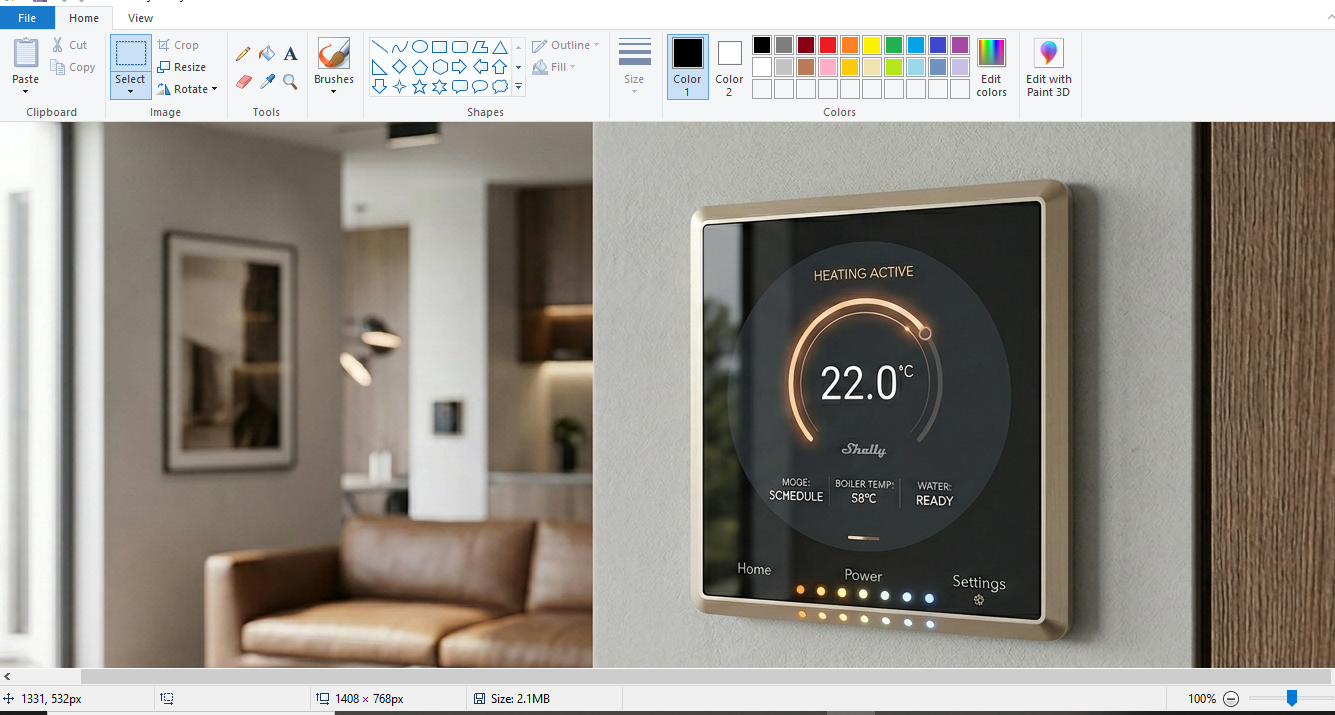Switch to the View ribbon tab
This screenshot has height=715, width=1335.
[141, 18]
